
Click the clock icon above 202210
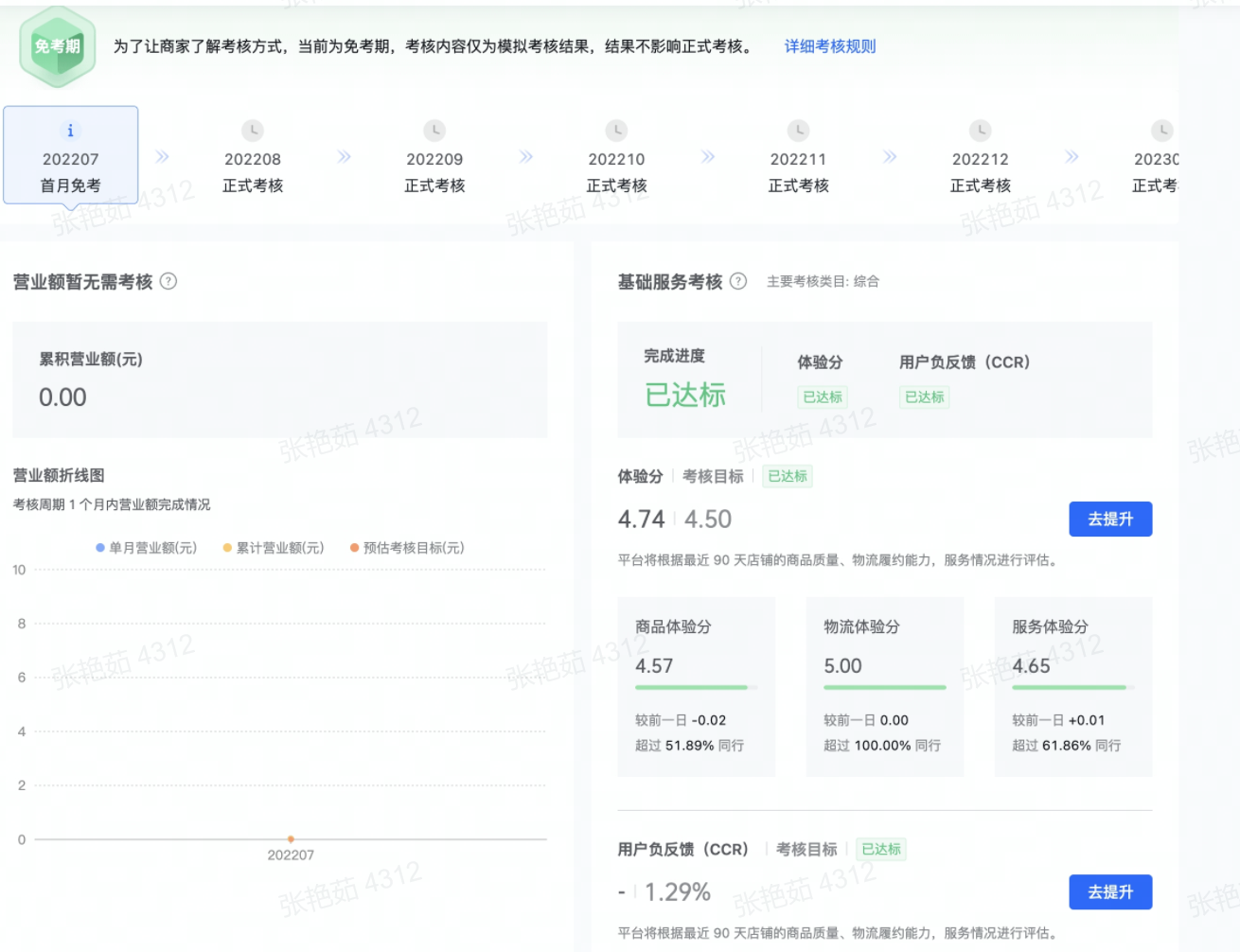click(616, 131)
